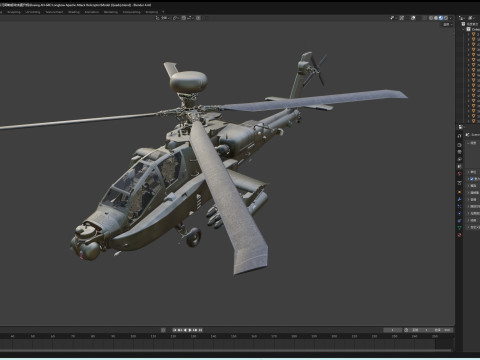
Task: Switch to rendered viewport shading
Action: 446,18
